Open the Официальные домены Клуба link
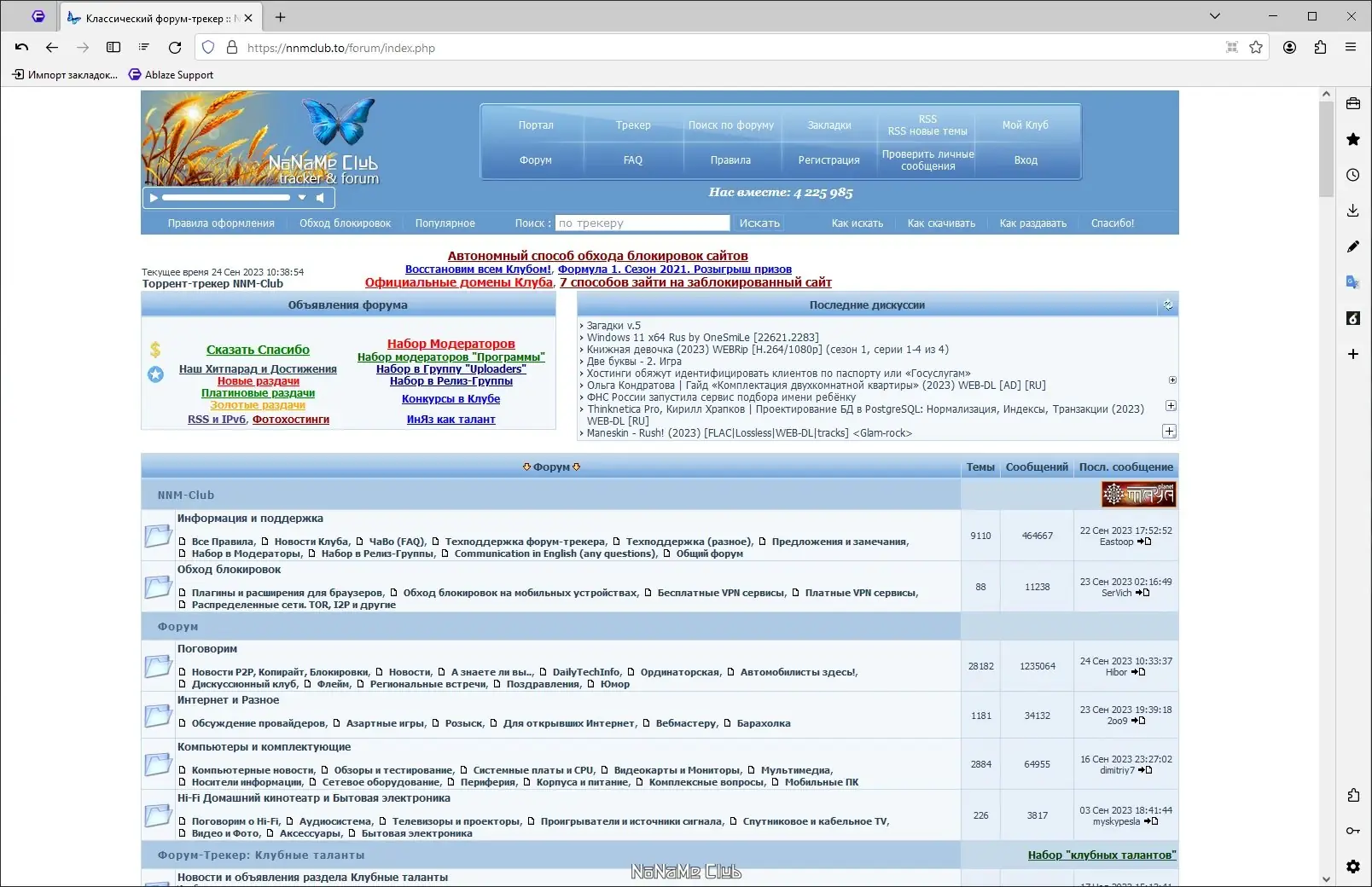Image resolution: width=1372 pixels, height=887 pixels. [459, 282]
